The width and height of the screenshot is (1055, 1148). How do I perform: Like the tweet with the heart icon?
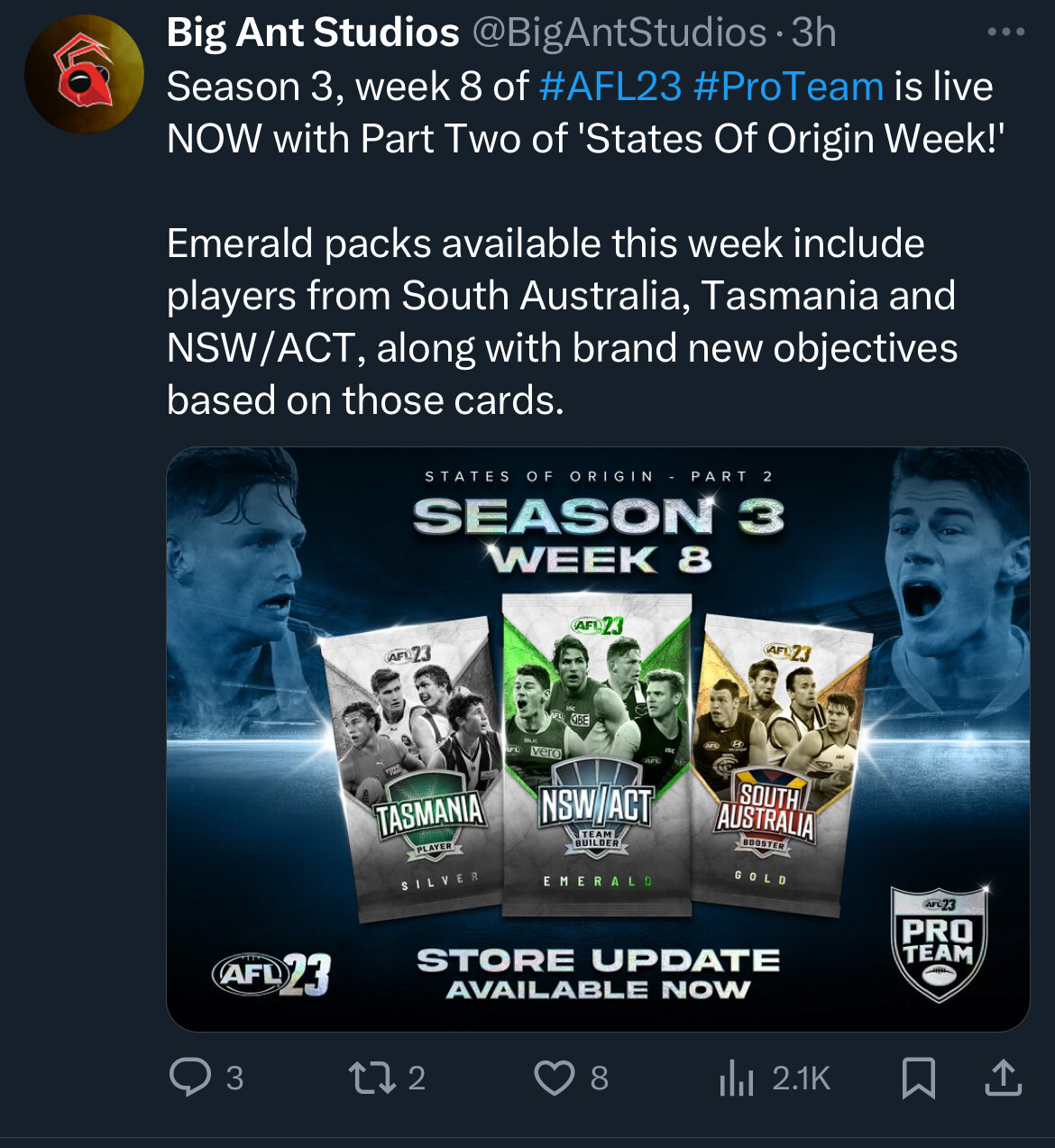[x=555, y=1077]
